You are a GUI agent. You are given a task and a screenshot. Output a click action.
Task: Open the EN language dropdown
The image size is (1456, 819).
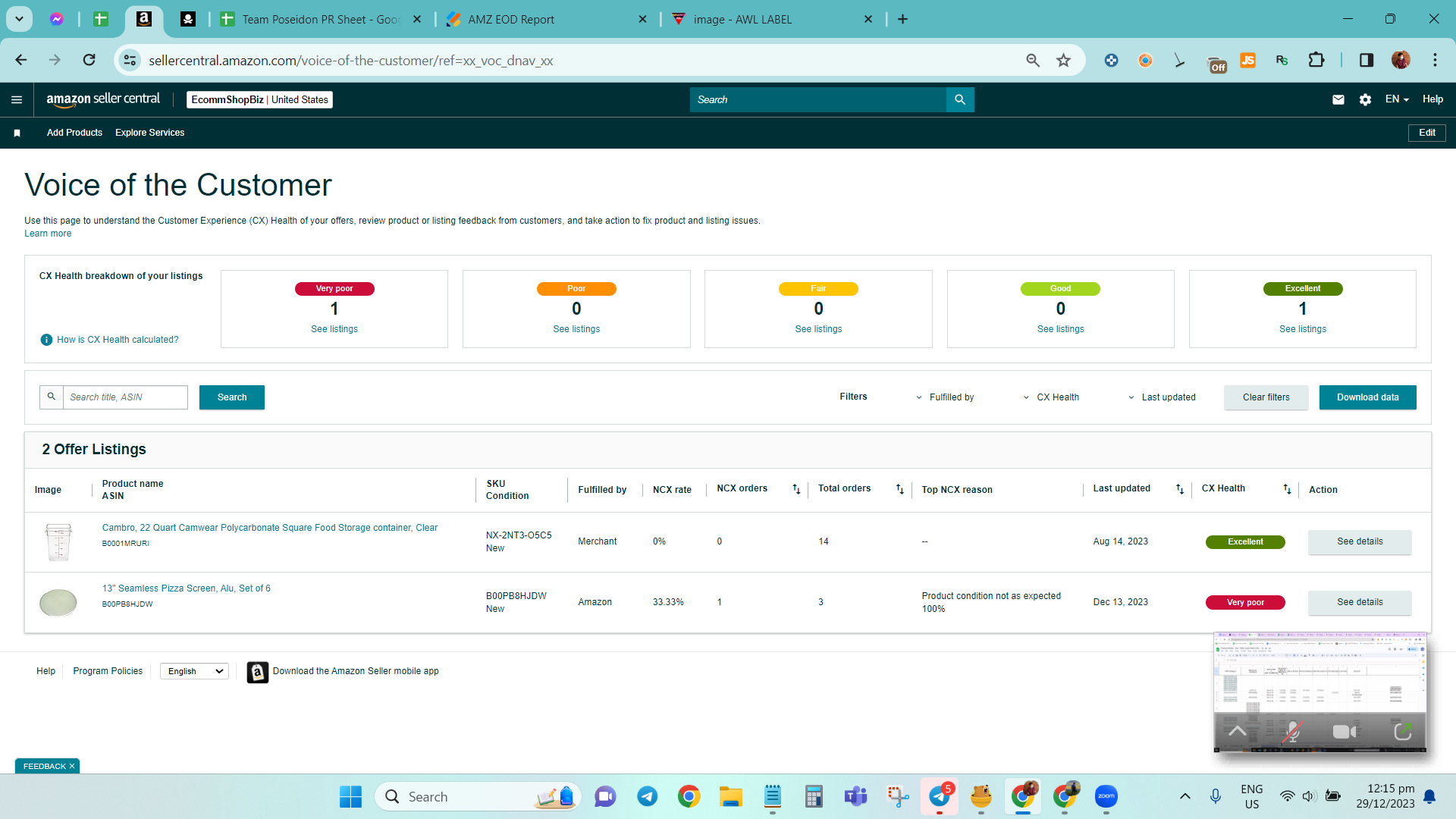point(1397,99)
